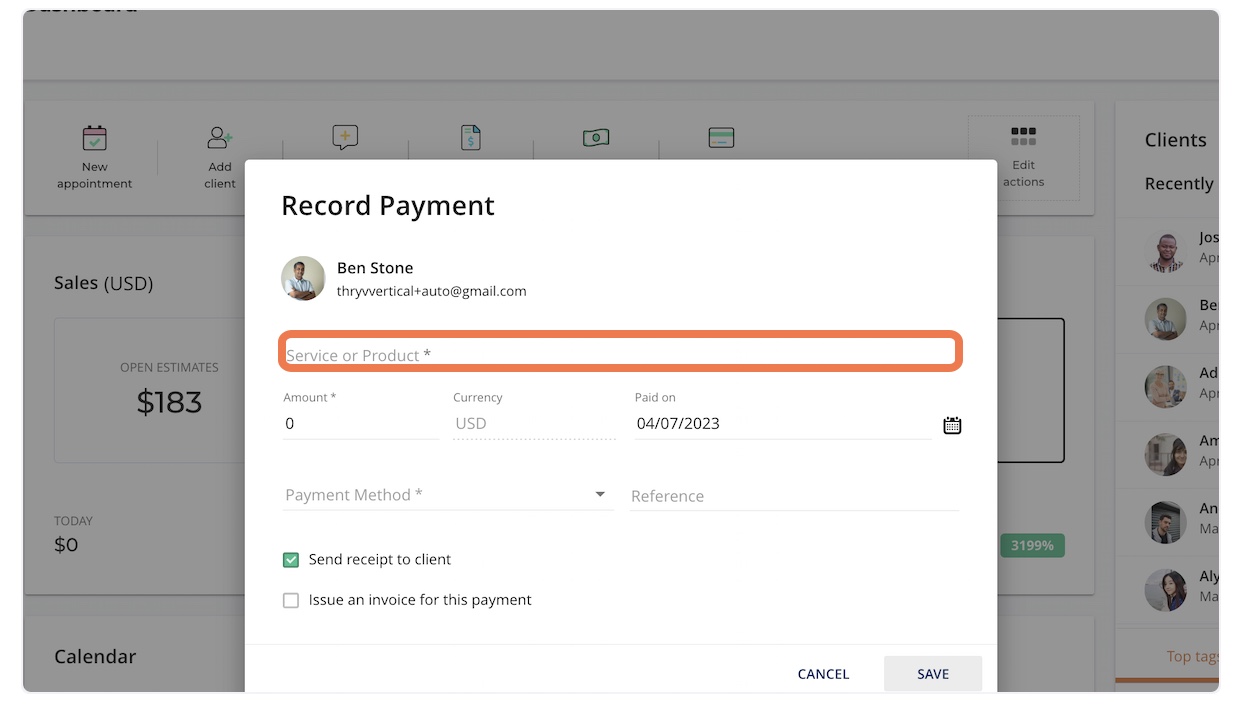
Task: Click Ben Stone's profile photo in dialog
Action: pyautogui.click(x=303, y=279)
